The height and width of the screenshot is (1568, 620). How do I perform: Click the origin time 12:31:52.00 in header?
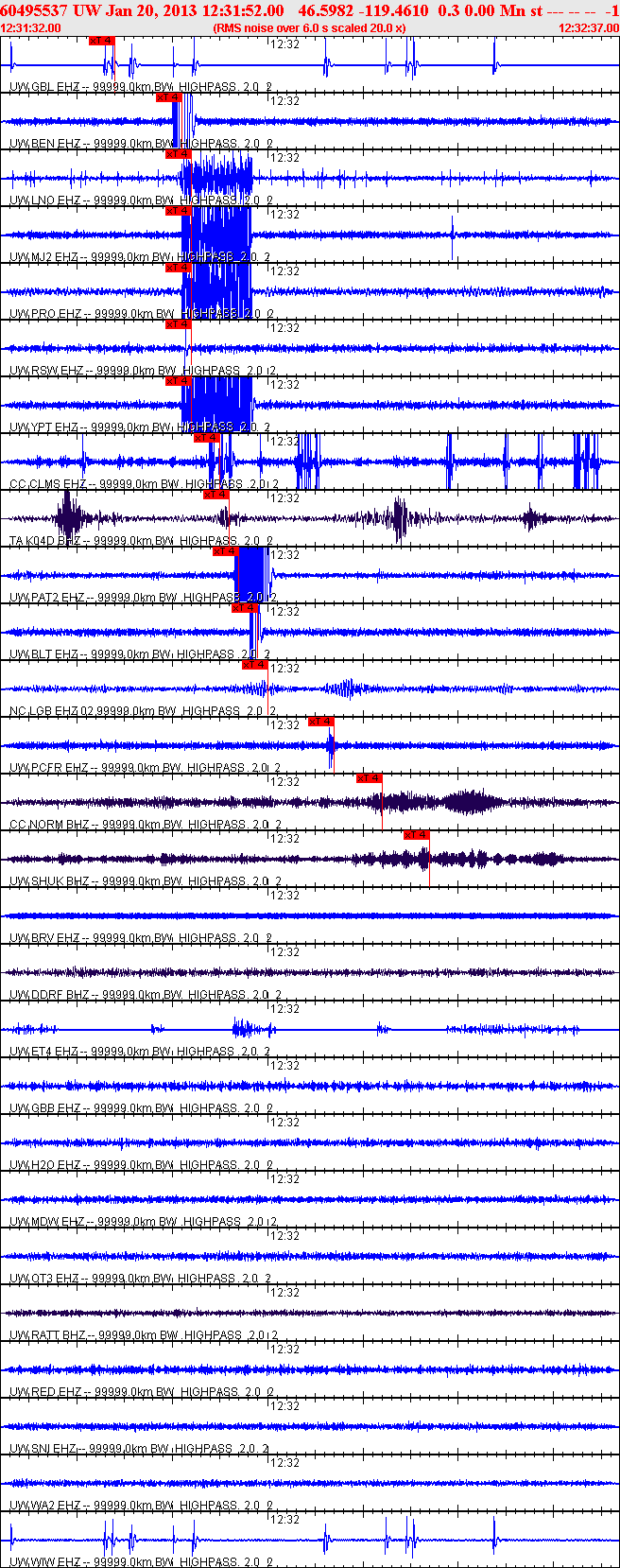tap(244, 10)
